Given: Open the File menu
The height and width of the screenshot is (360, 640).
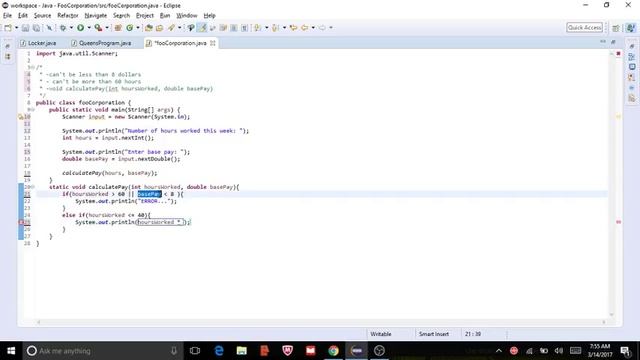Looking at the screenshot, I should point(7,16).
